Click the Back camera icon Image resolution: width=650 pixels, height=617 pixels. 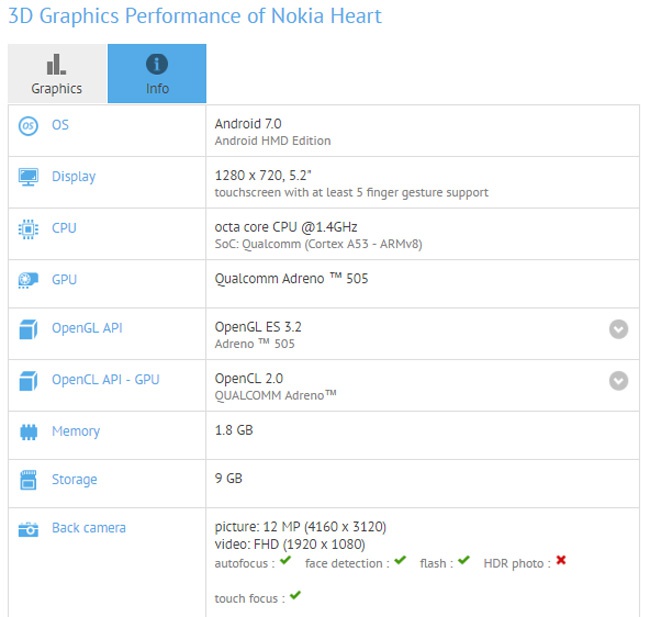click(28, 528)
